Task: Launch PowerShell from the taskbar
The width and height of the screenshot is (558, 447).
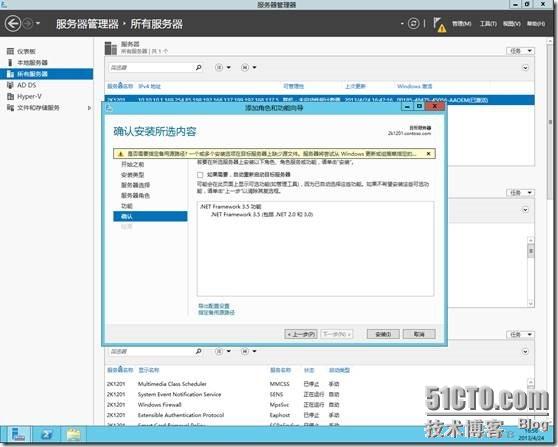Action: coord(47,435)
